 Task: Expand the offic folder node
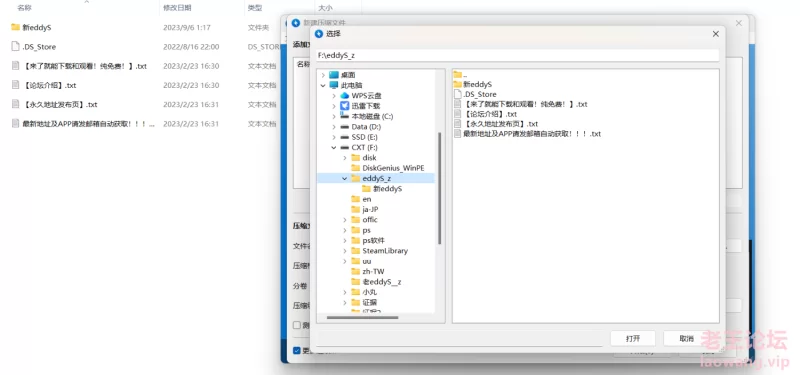[345, 220]
